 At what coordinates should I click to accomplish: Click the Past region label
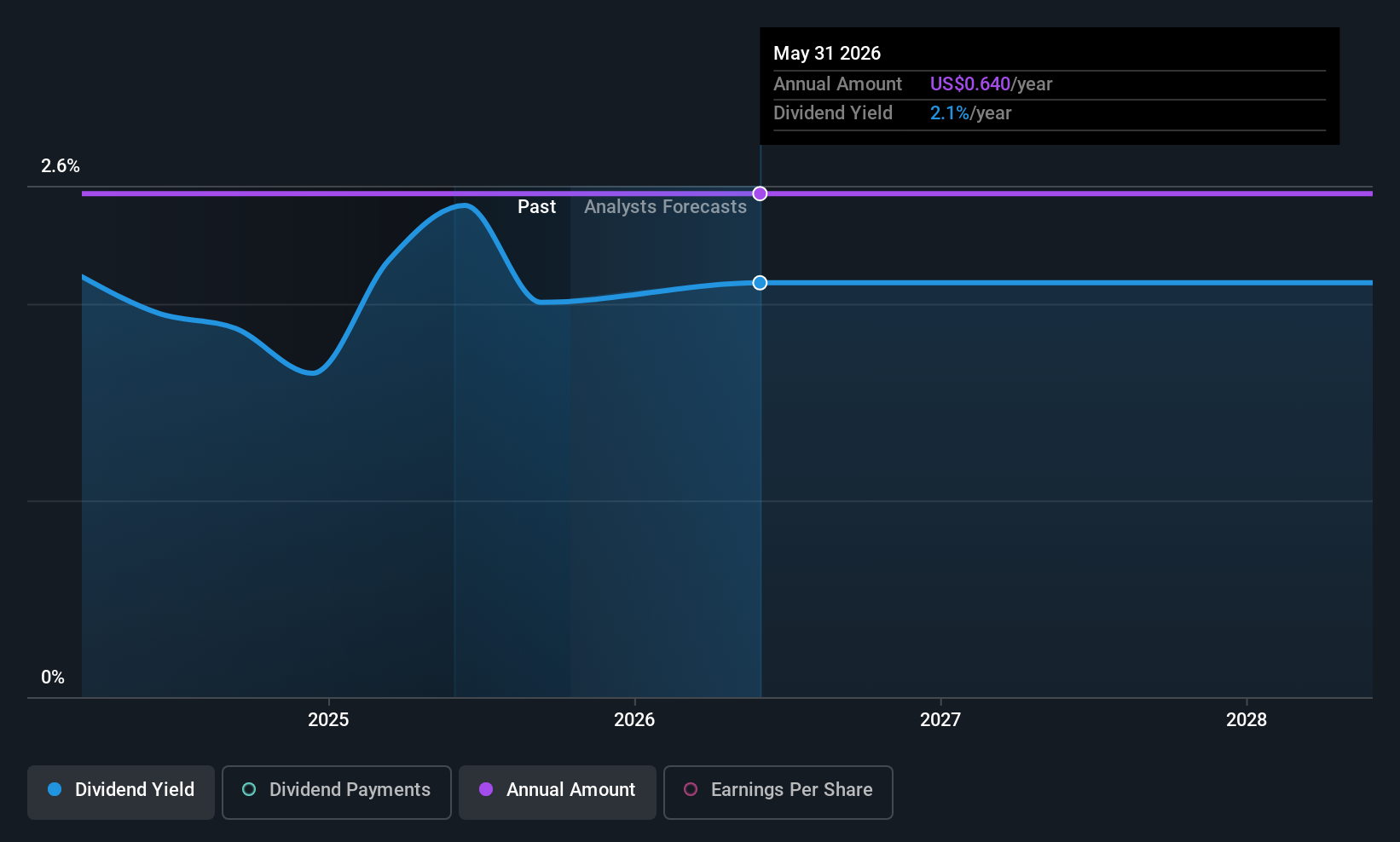point(536,207)
